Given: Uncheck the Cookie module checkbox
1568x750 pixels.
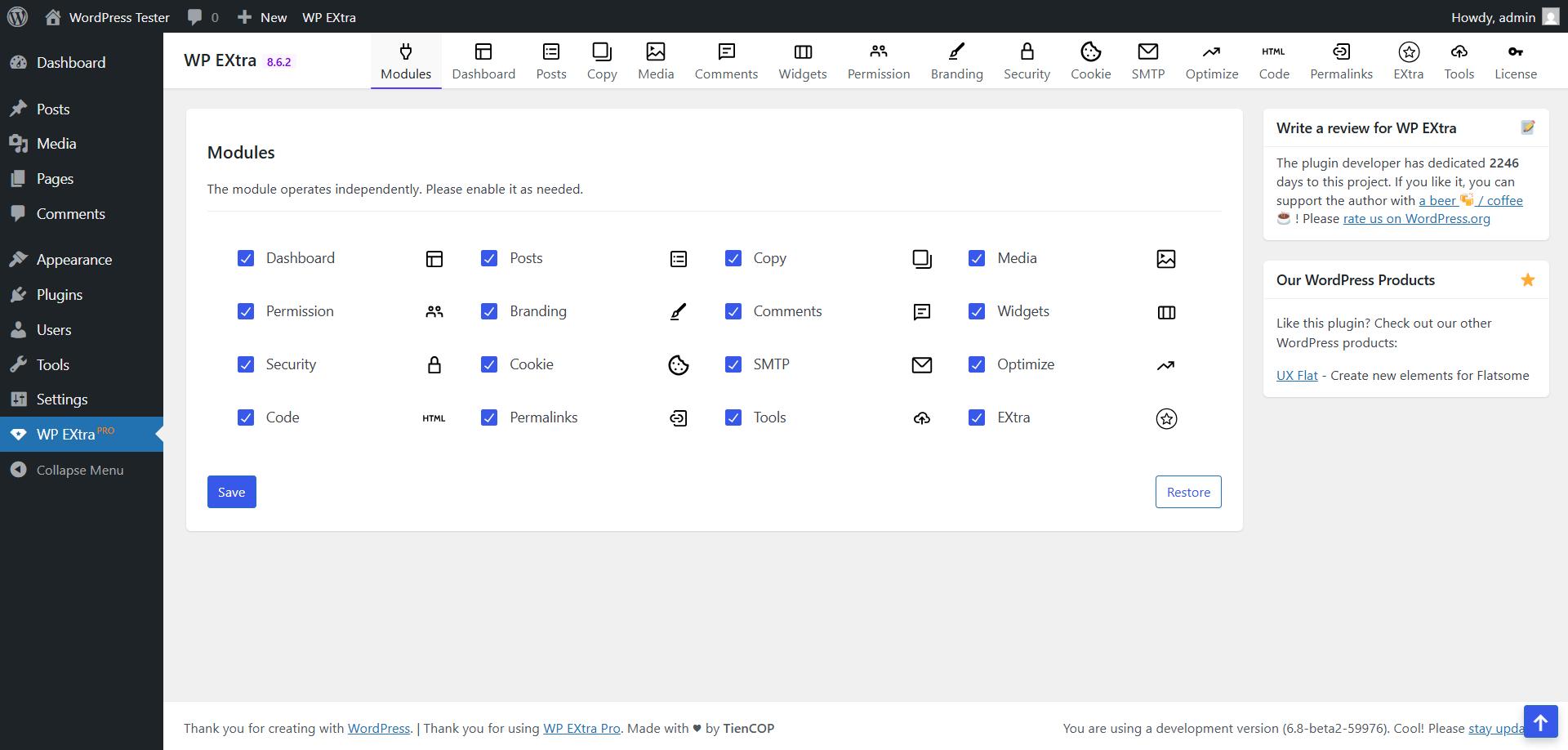Looking at the screenshot, I should tap(488, 364).
